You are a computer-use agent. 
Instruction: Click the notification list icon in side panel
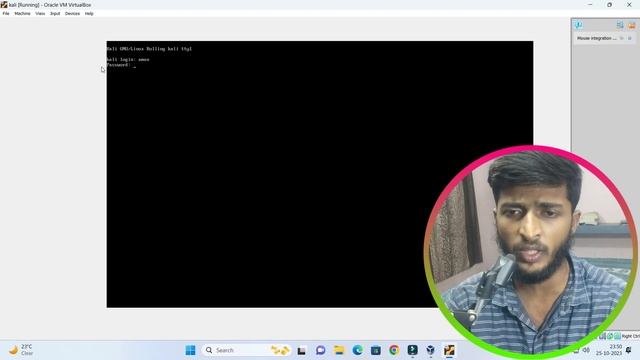coord(620,25)
